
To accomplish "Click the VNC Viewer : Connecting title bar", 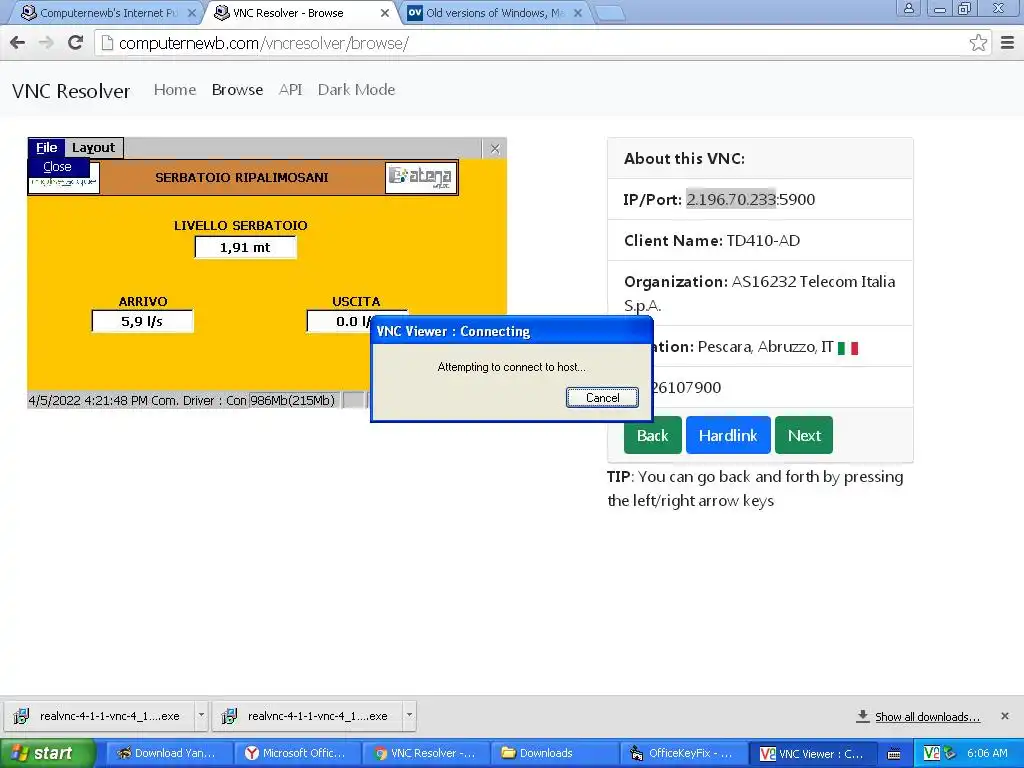I will pos(511,331).
